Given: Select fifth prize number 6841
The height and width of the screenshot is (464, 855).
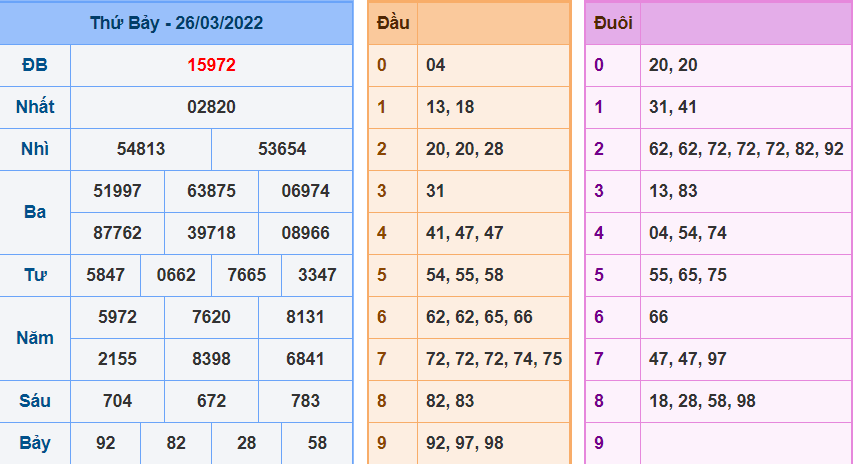Looking at the screenshot, I should coord(305,359).
